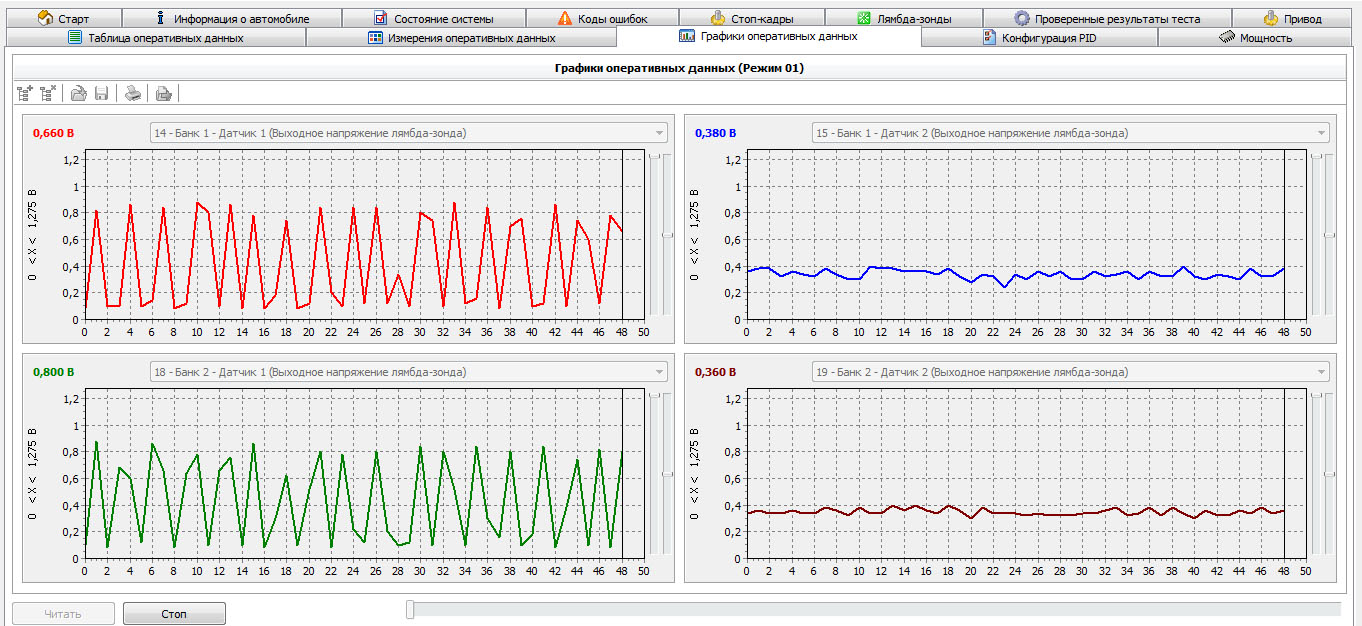Open the Старт tab with house icon
Screen dimensions: 1362x626
63,18
